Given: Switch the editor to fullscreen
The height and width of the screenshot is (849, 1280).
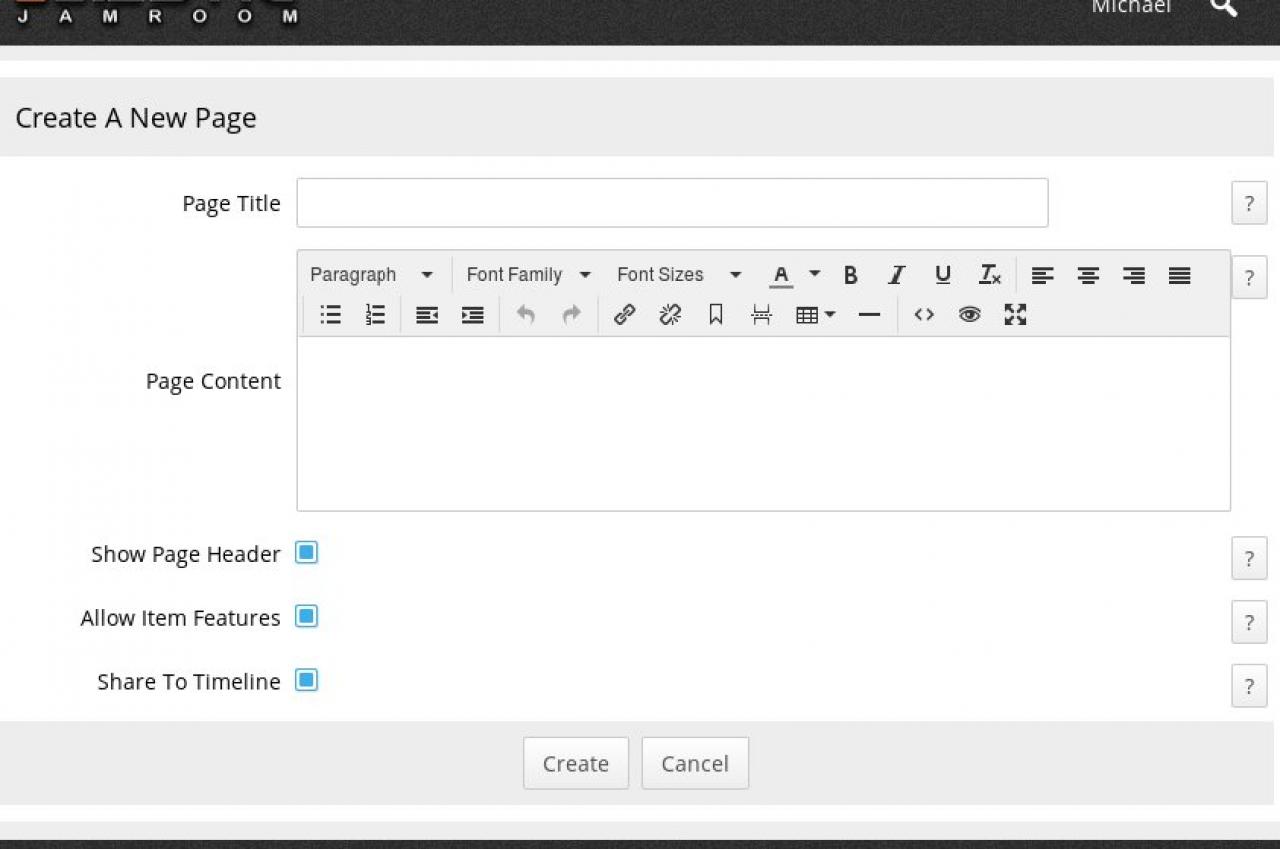Looking at the screenshot, I should click(1015, 315).
